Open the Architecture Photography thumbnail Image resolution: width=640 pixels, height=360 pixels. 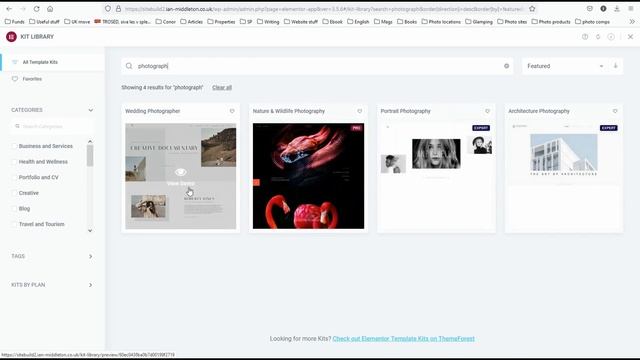(x=564, y=176)
